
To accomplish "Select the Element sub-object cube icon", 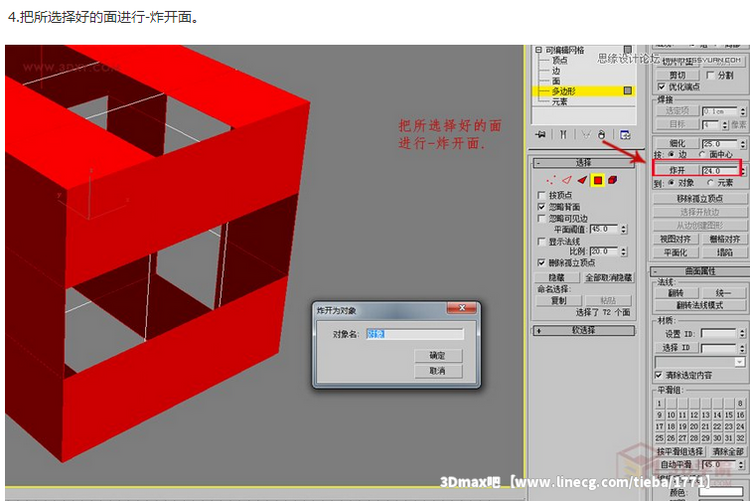I will point(612,180).
